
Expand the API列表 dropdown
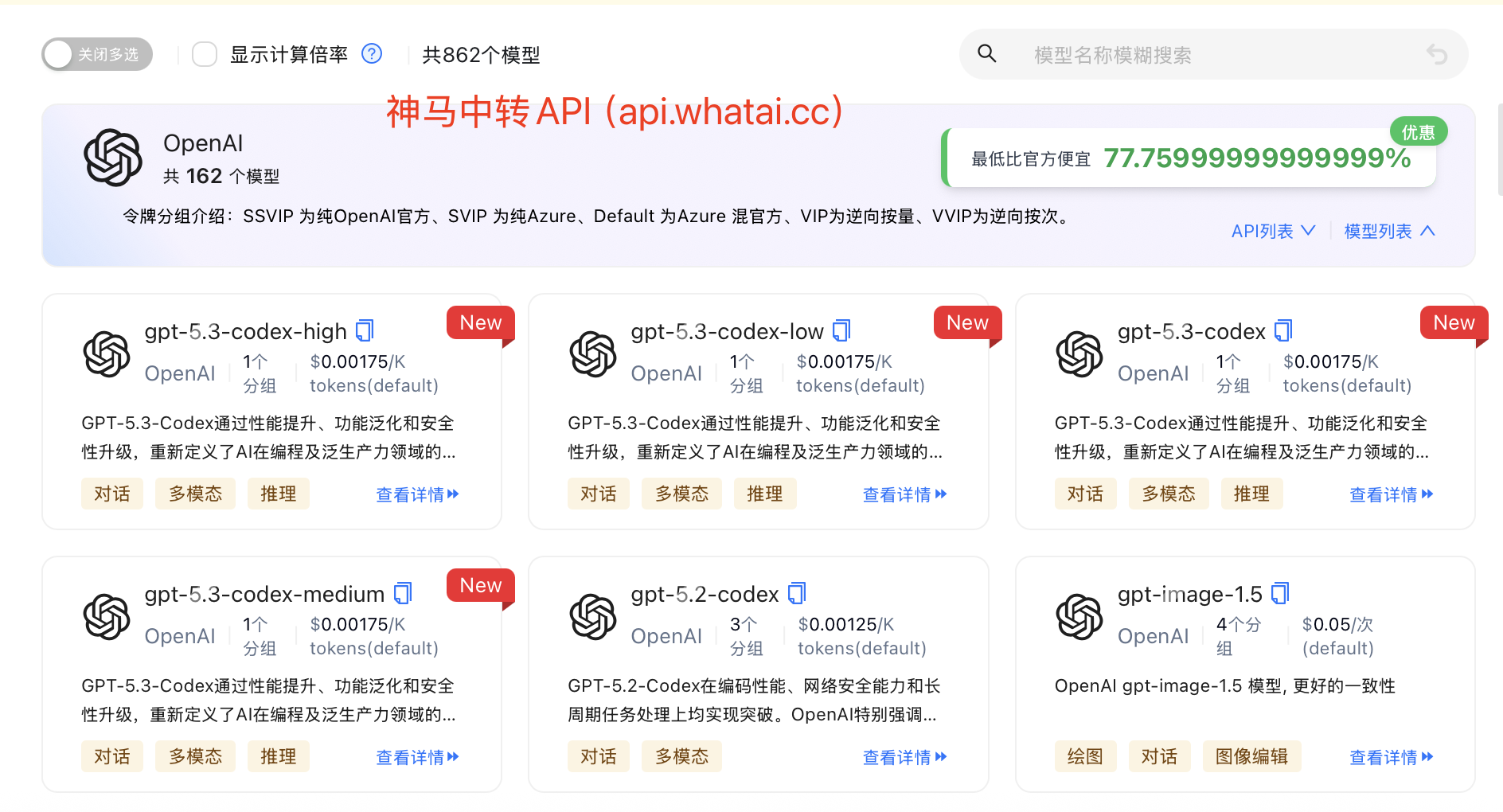click(x=1272, y=231)
